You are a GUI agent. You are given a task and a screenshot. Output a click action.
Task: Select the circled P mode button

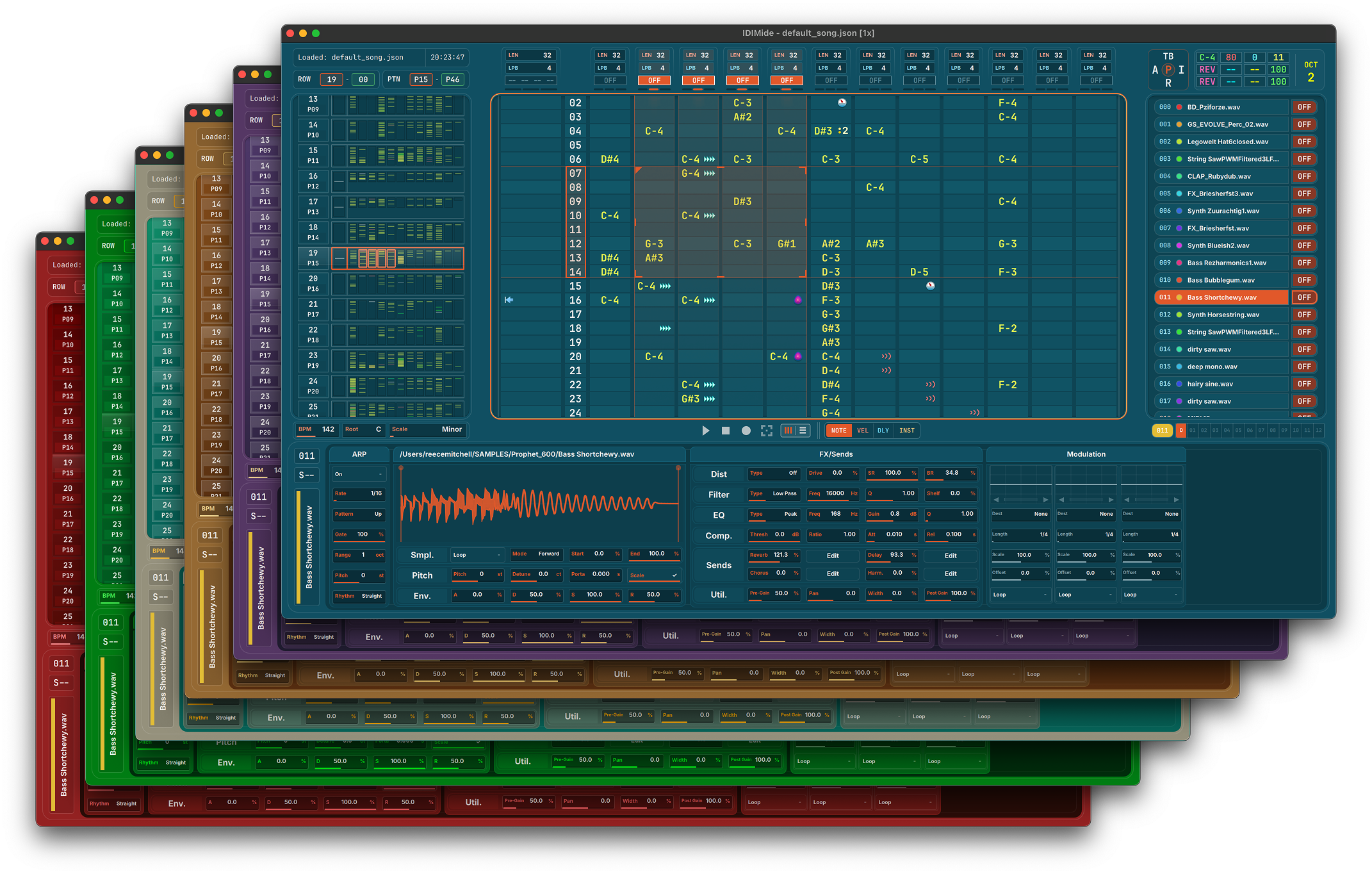tap(1168, 70)
